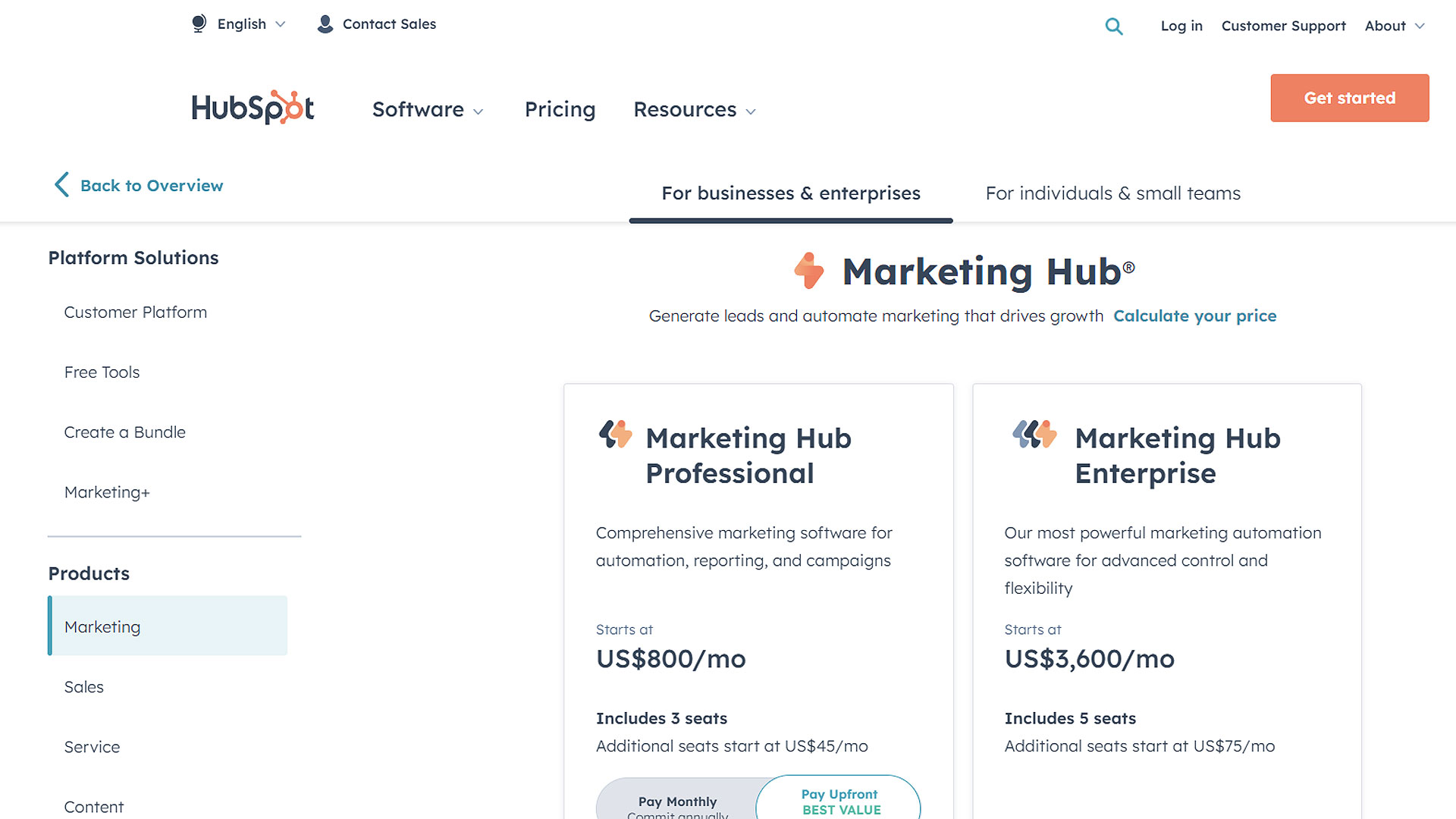Click the Marketing Hub Professional tier icon
Screen dimensions: 1456x819
click(615, 435)
